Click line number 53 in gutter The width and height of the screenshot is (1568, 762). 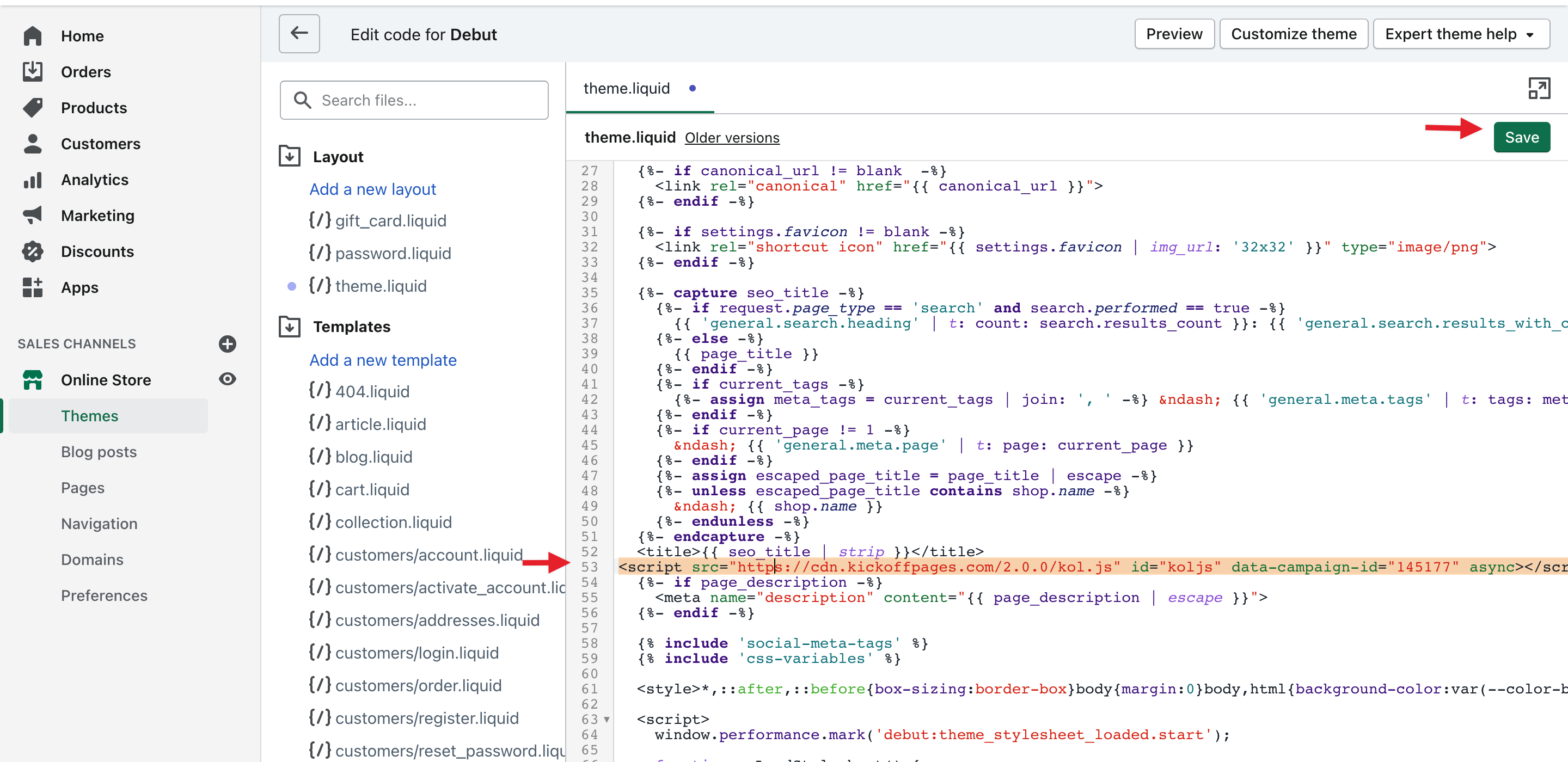pos(589,567)
